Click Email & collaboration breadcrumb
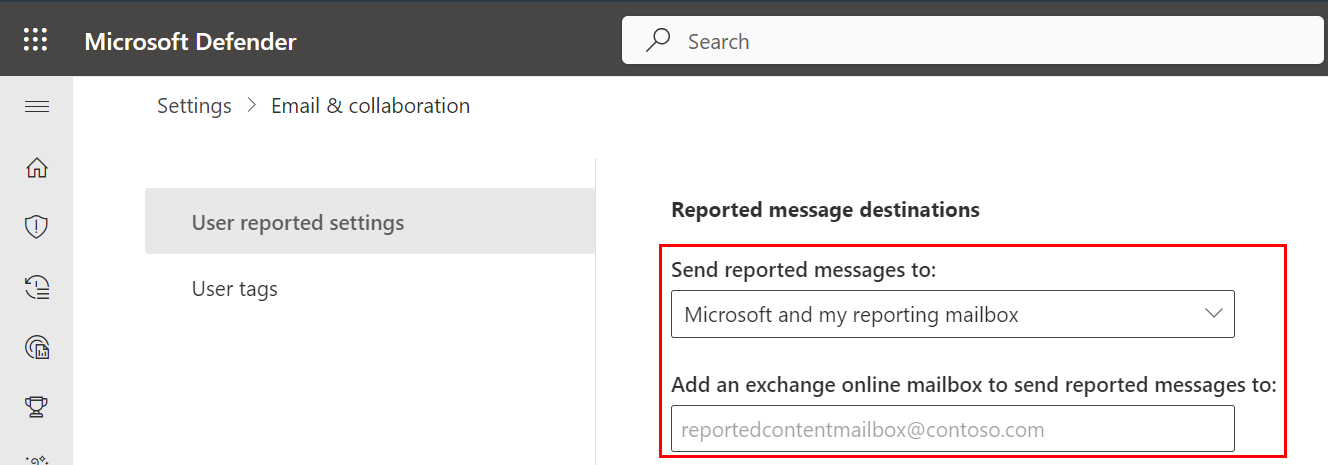This screenshot has height=465, width=1328. coord(370,105)
